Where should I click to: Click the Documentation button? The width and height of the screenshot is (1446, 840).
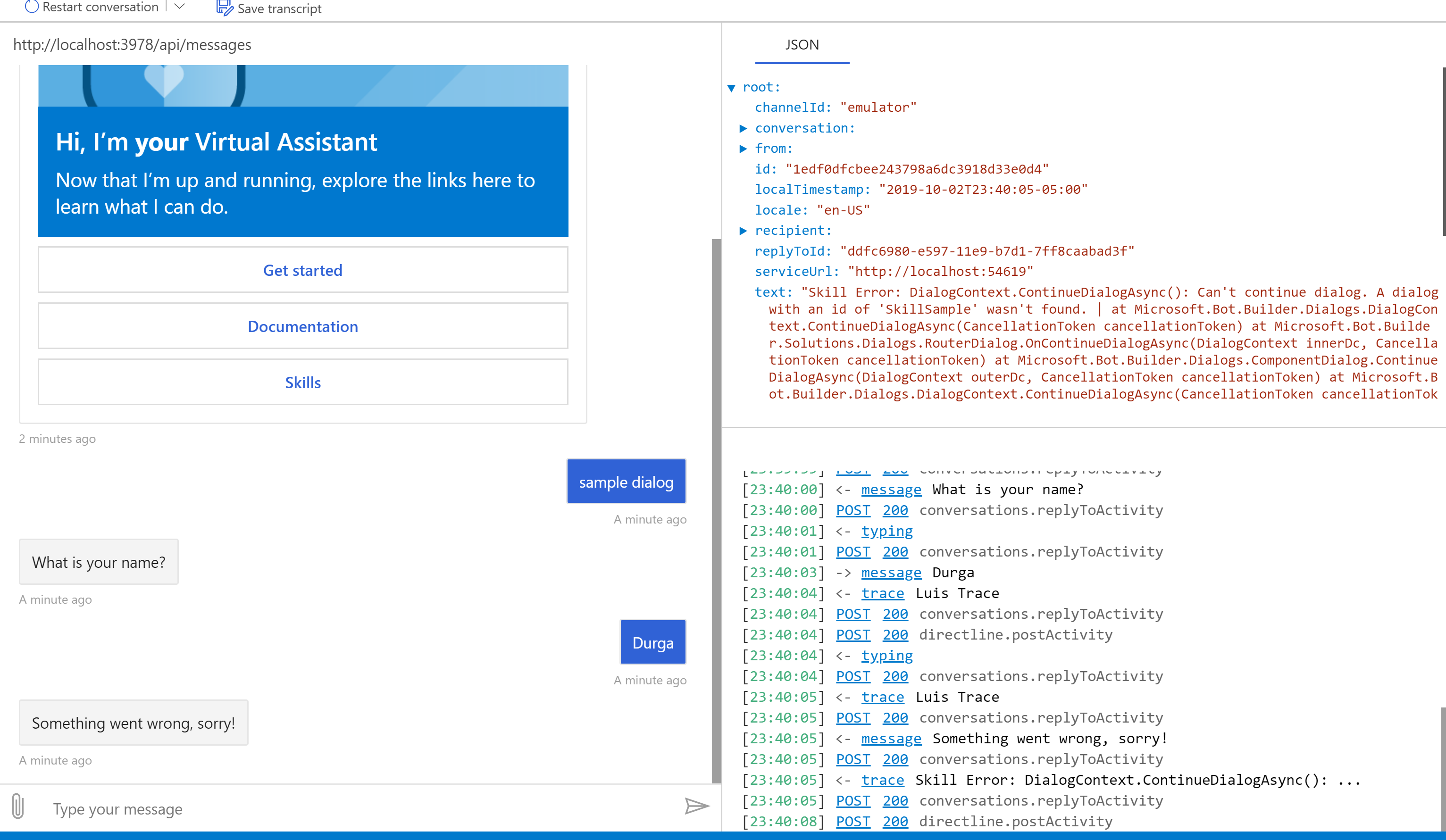pyautogui.click(x=302, y=326)
